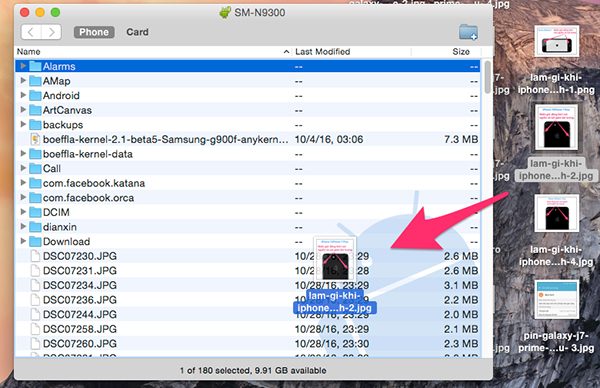Select the DSC07258.JPG file name
The width and height of the screenshot is (600, 388).
coord(80,329)
